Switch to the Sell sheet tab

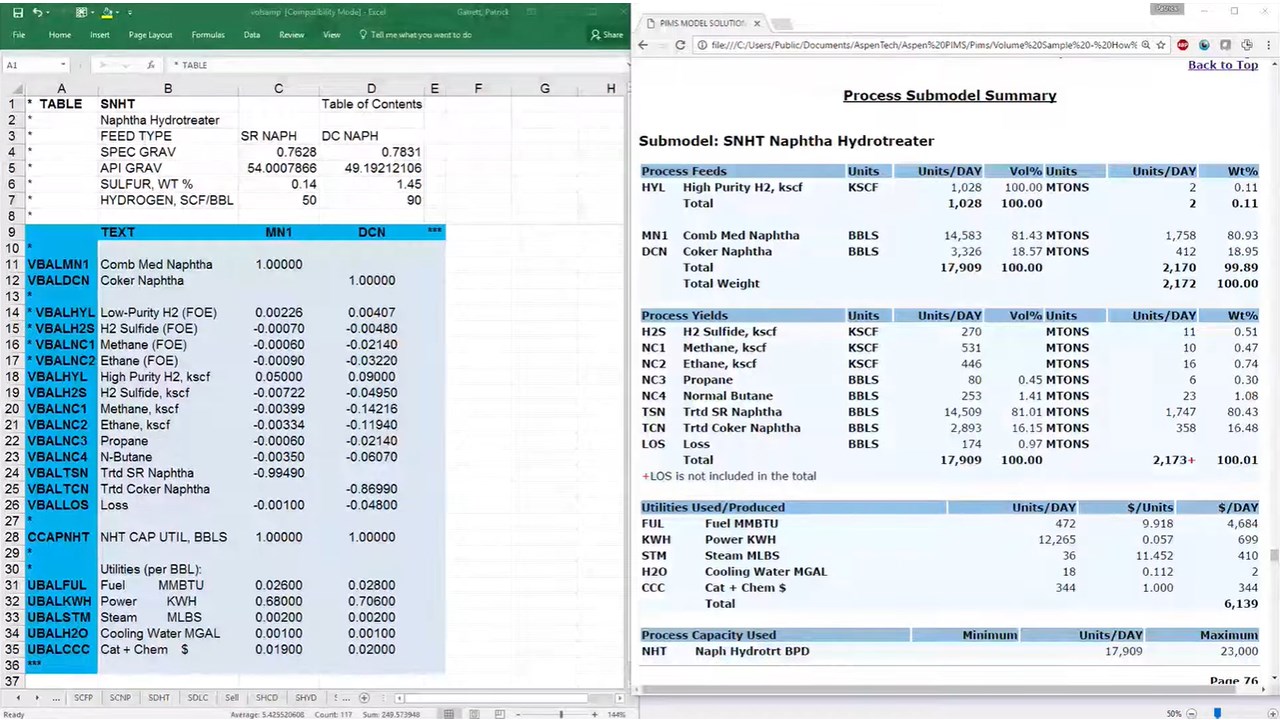coord(232,698)
